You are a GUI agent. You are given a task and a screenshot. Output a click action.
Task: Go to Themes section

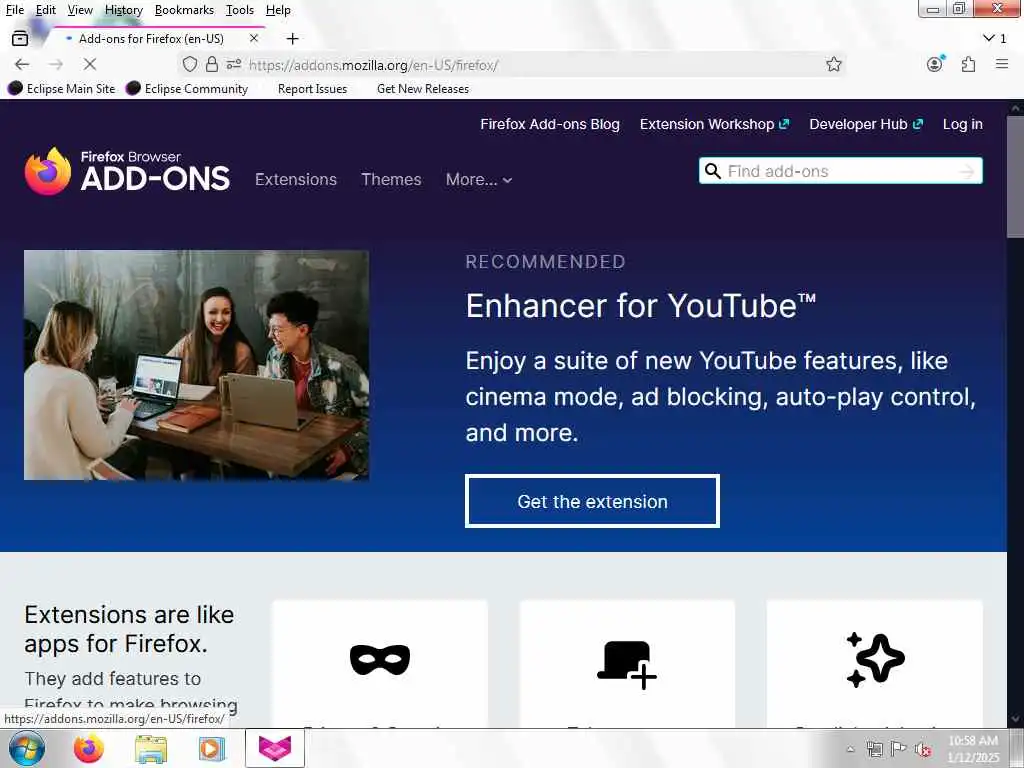click(391, 180)
